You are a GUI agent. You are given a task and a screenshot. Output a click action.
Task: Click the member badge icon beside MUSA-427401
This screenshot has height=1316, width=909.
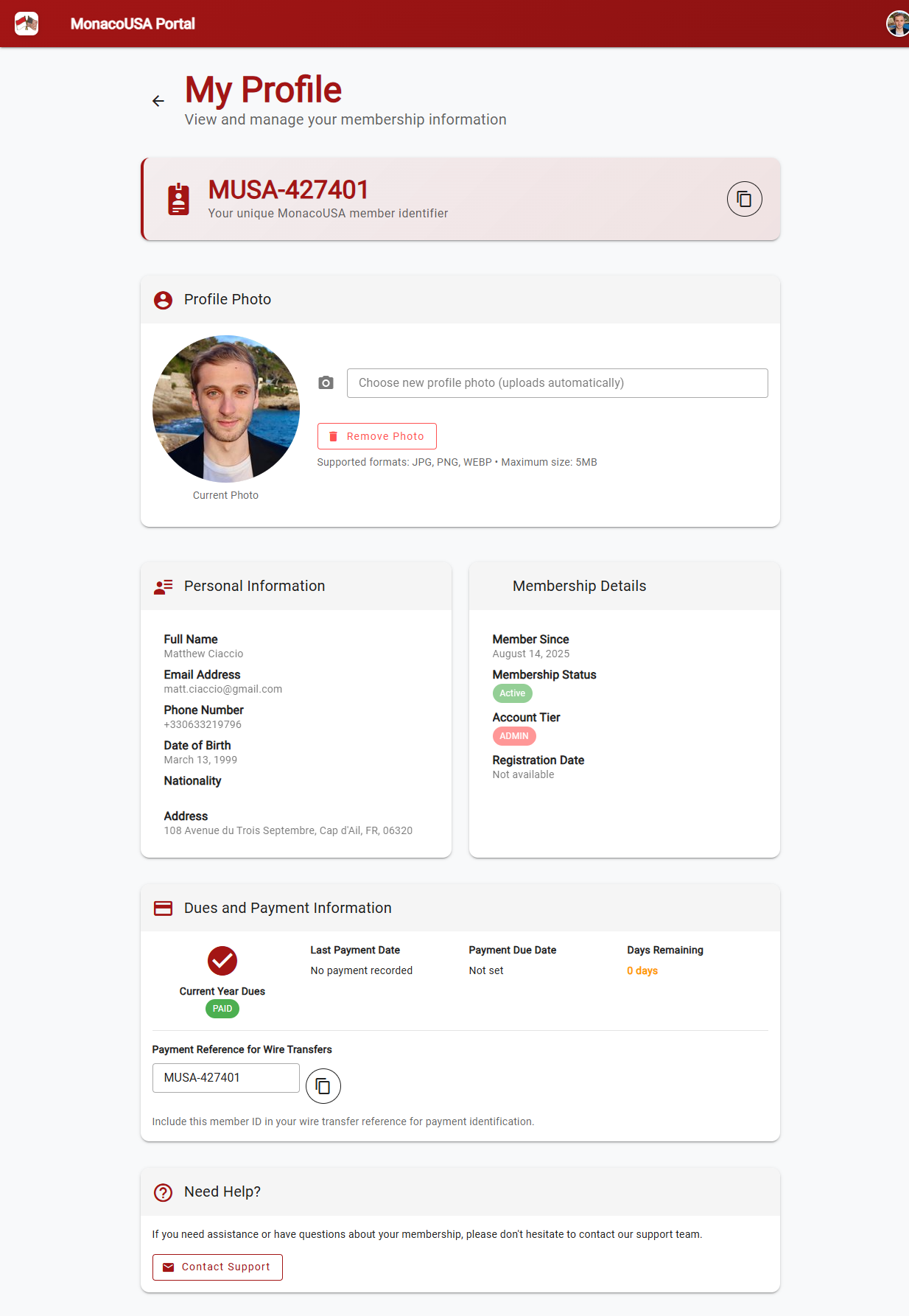(x=178, y=199)
